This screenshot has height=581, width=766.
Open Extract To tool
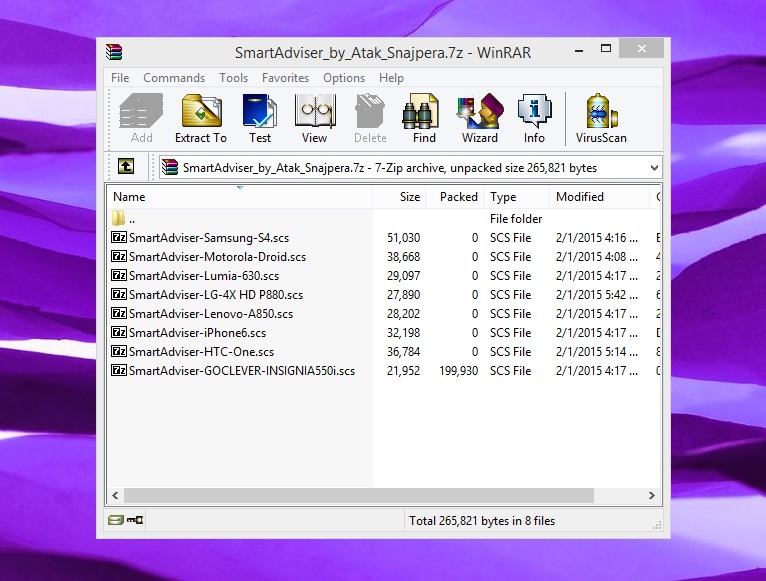(x=201, y=118)
